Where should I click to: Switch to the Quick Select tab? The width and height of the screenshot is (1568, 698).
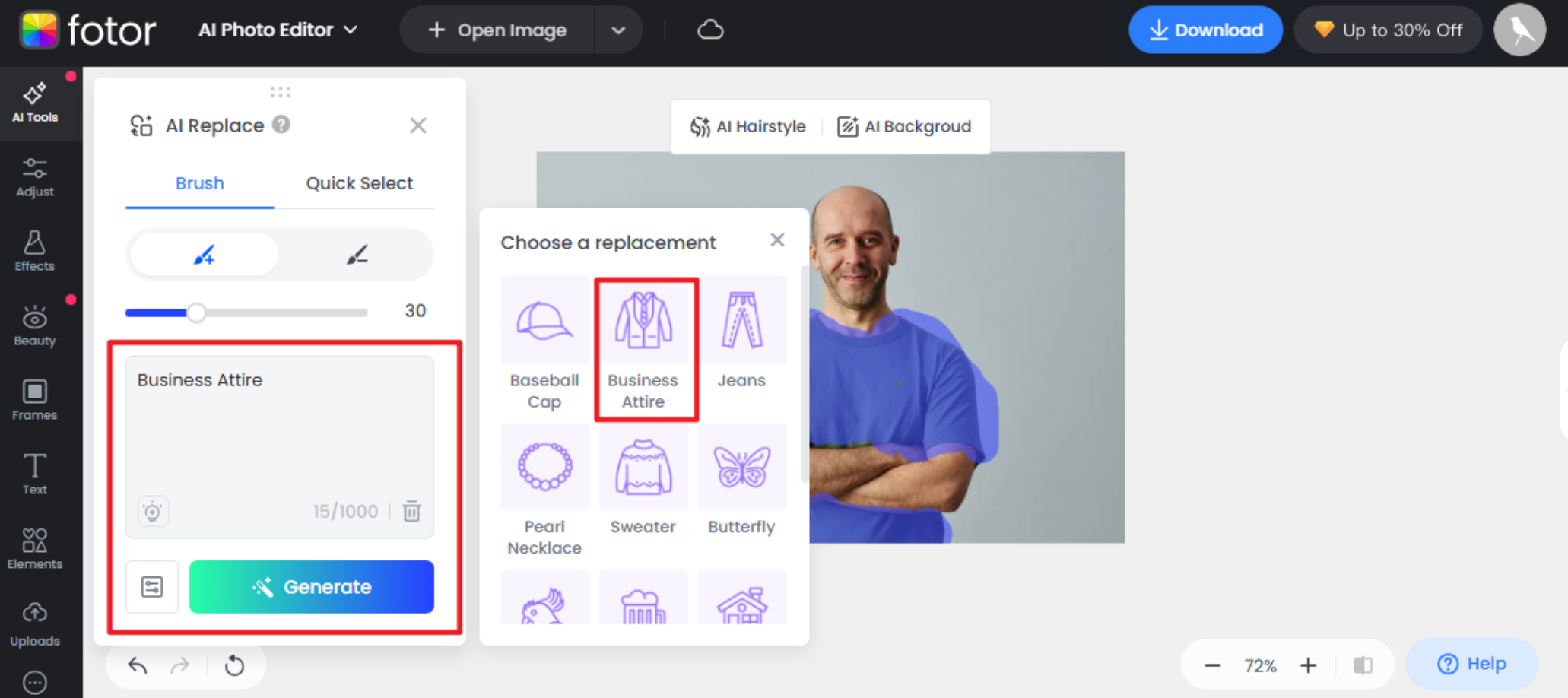(x=360, y=183)
